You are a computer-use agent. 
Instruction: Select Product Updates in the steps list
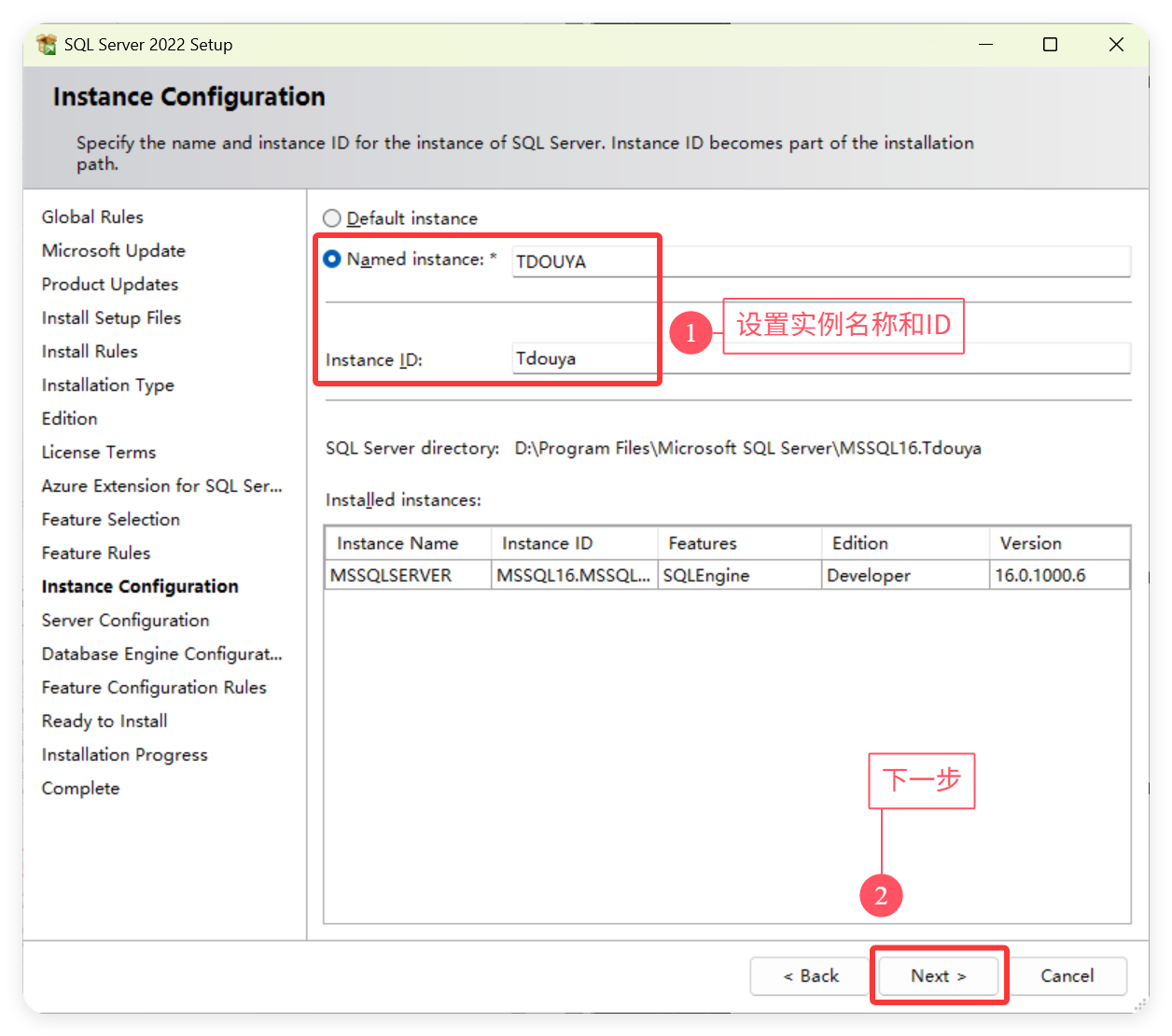(109, 284)
